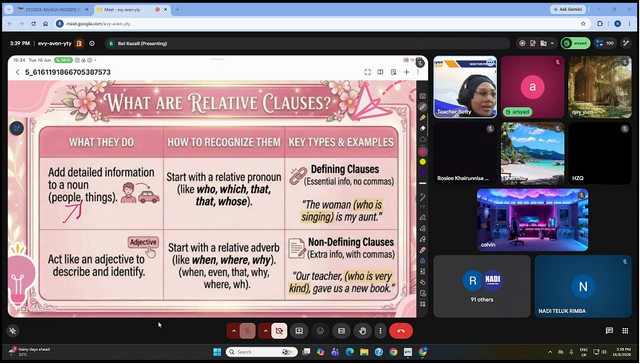Show hidden icons in the system tray

pos(550,352)
